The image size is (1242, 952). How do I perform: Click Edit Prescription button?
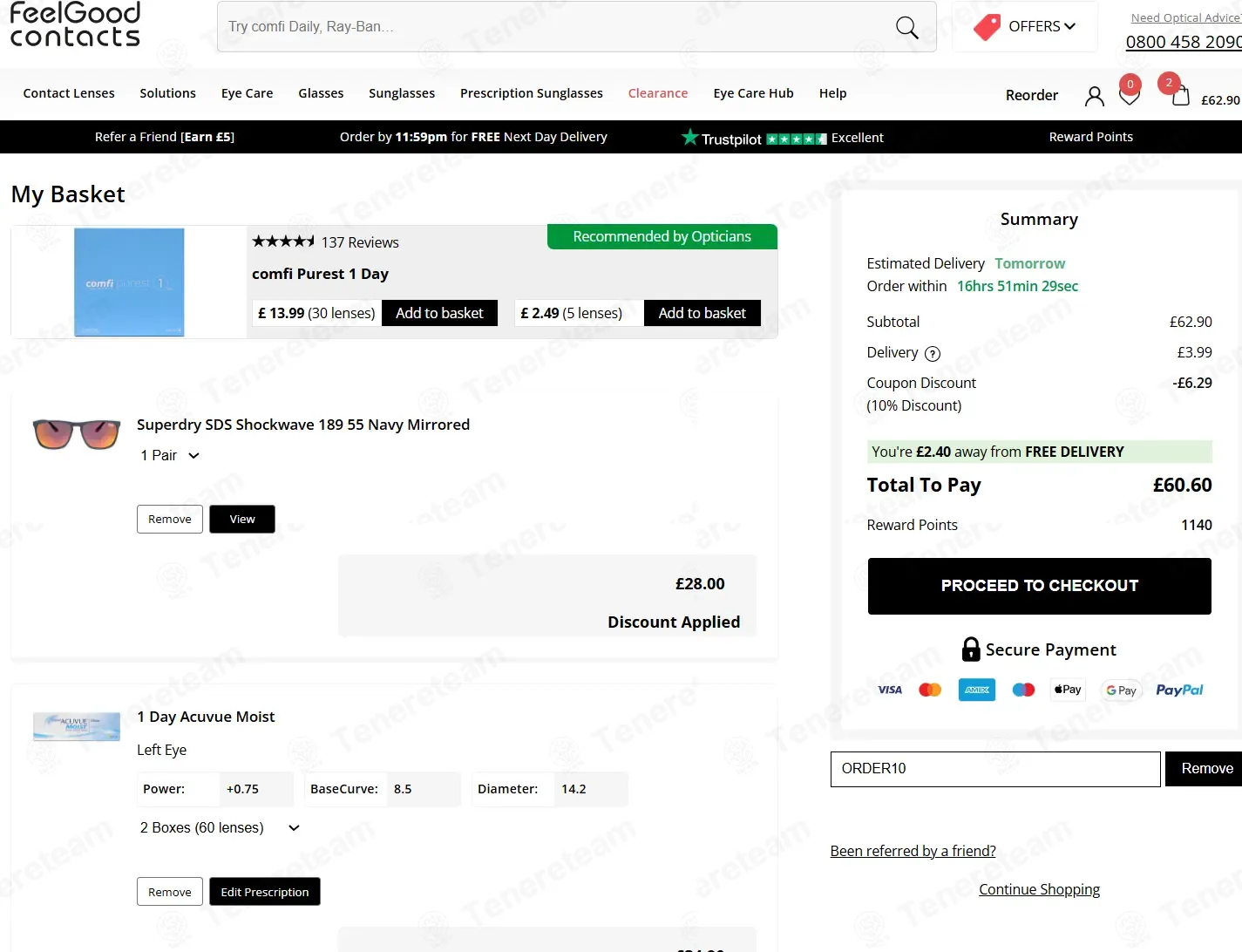(265, 892)
